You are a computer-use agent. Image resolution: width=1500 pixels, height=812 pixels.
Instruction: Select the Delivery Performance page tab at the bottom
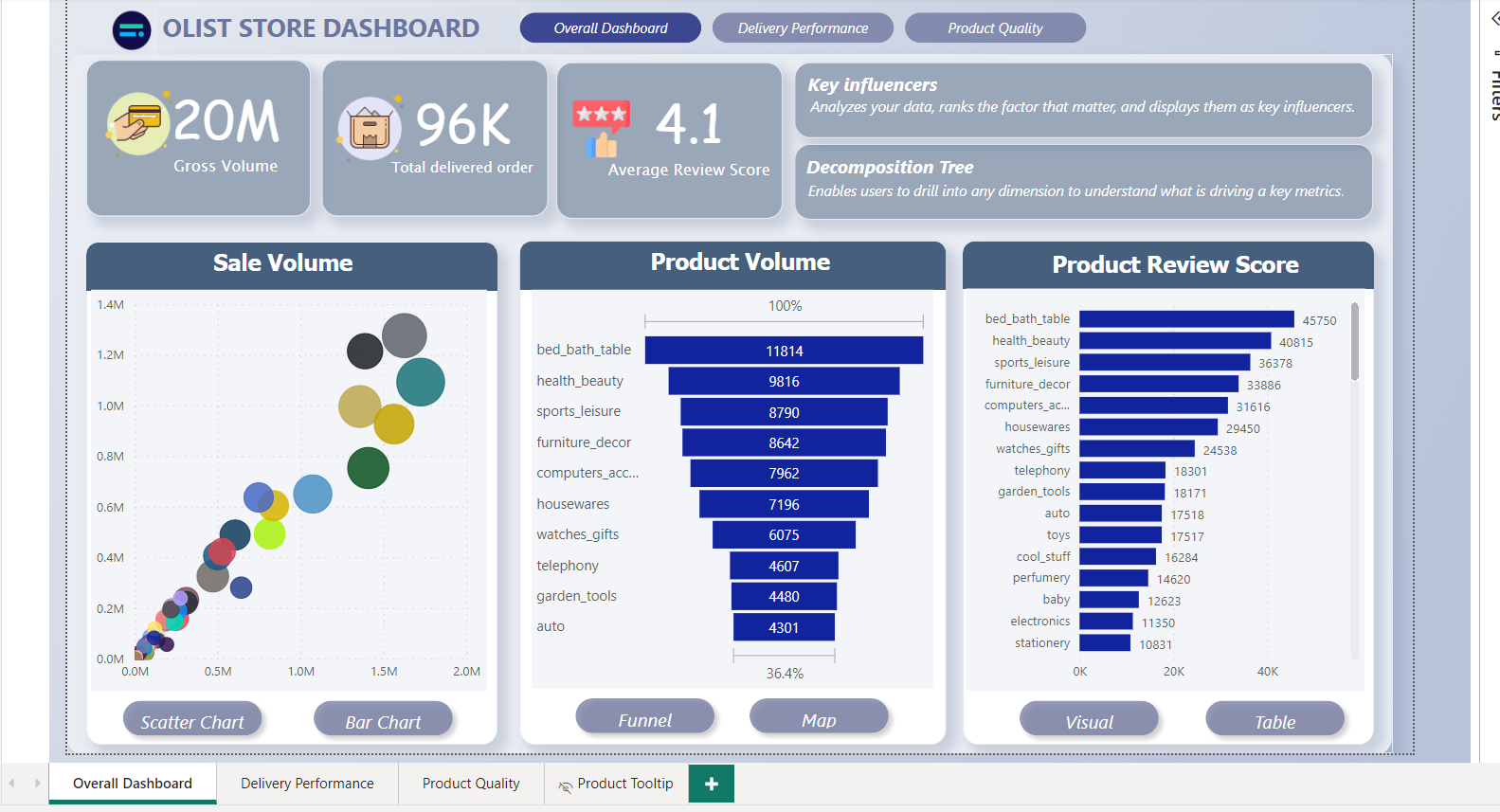pos(307,784)
